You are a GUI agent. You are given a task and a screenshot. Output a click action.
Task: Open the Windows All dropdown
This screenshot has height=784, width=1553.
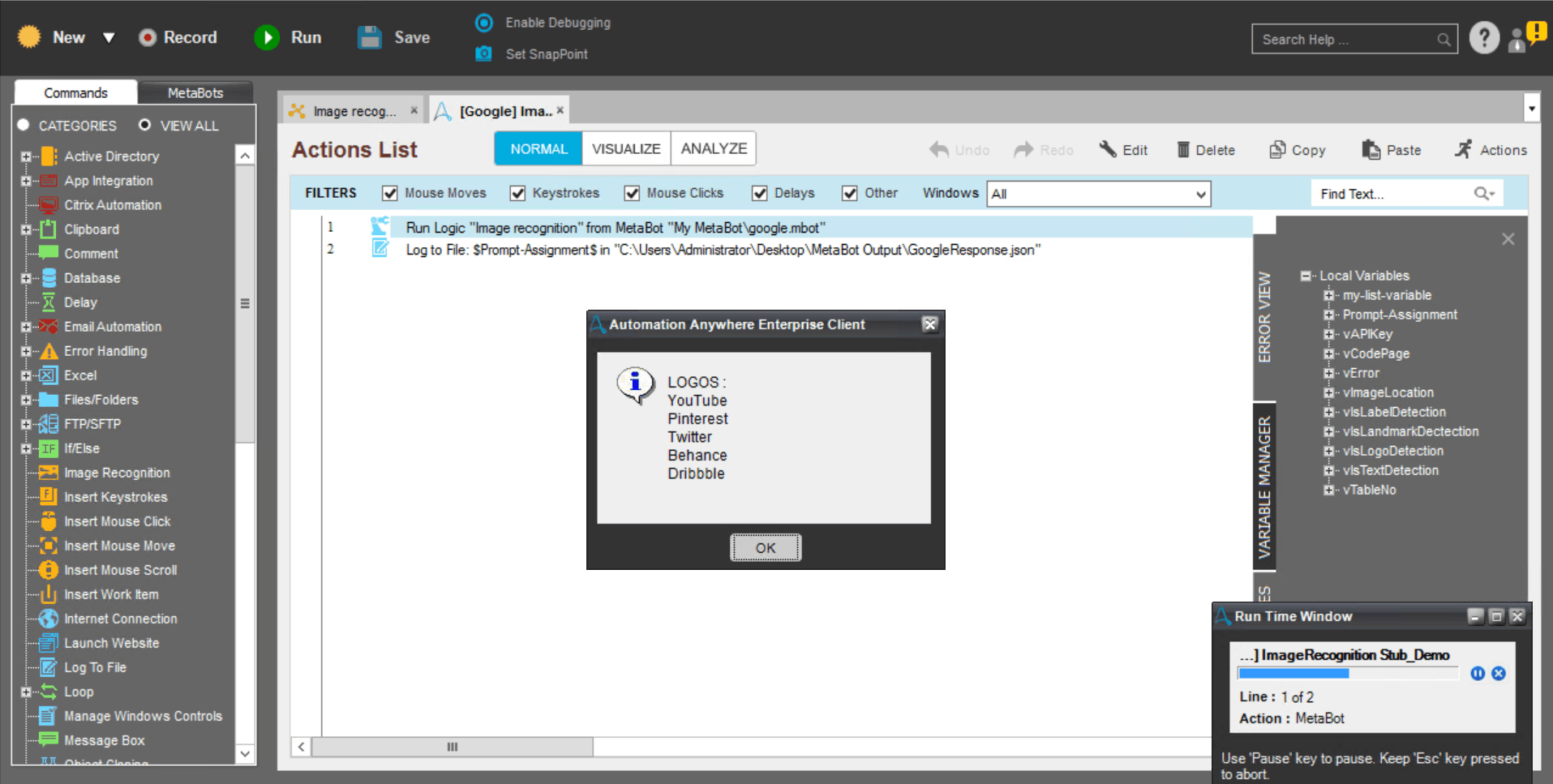(1098, 194)
